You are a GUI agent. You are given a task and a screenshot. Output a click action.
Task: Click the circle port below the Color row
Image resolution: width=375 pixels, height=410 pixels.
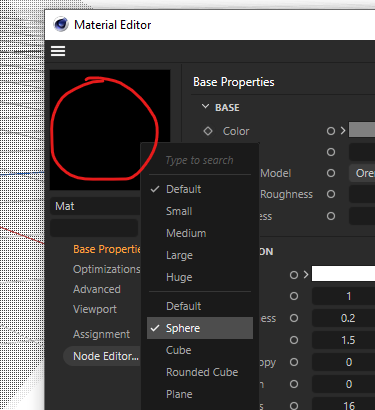(331, 152)
